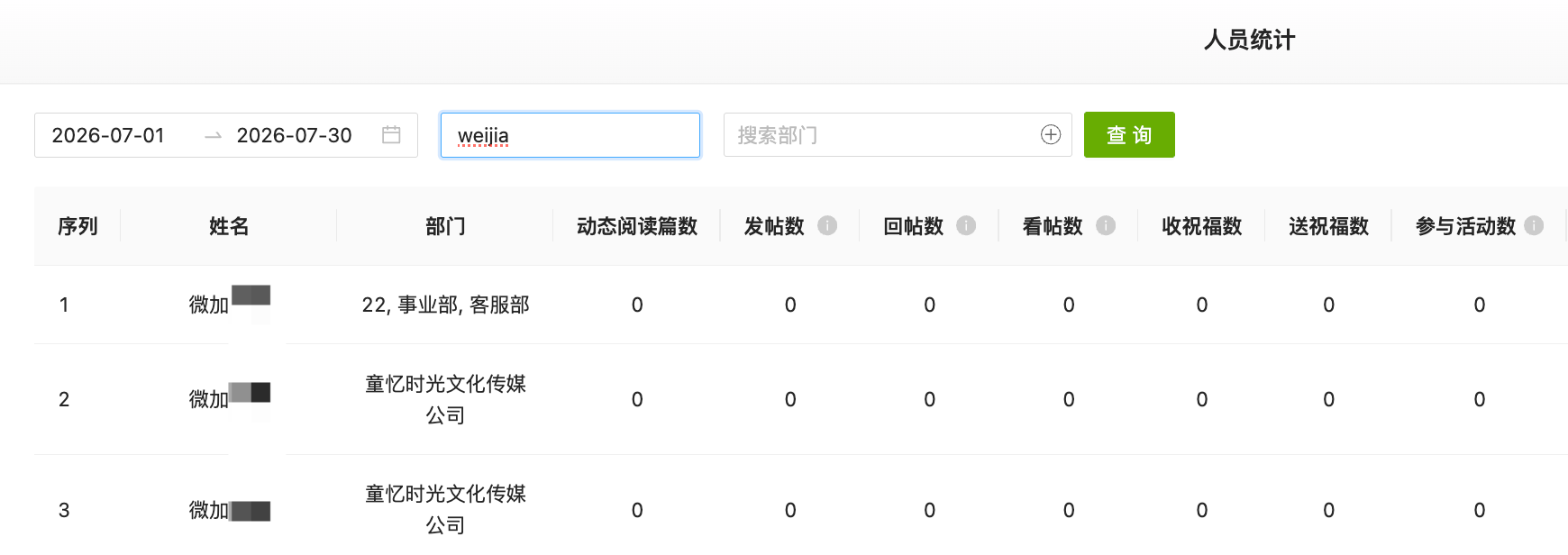This screenshot has width=1568, height=555.
Task: Click the name 微加 in row 1
Action: pyautogui.click(x=209, y=305)
